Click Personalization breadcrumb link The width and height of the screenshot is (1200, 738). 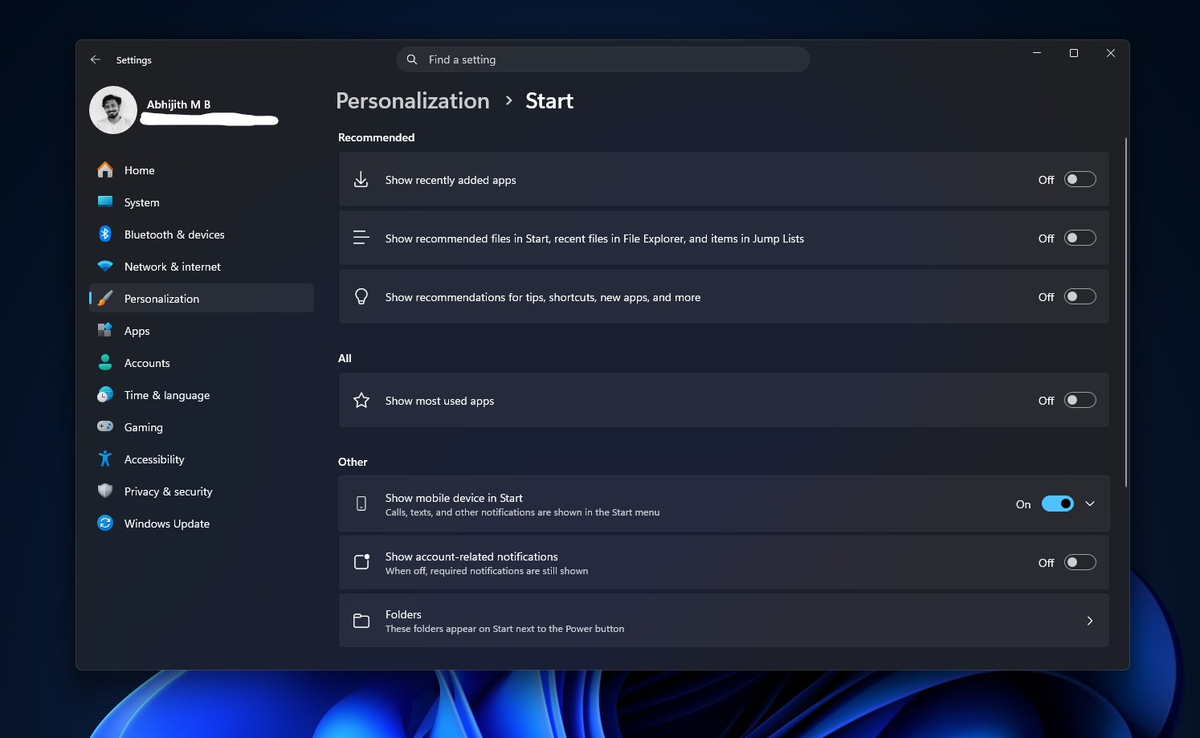click(x=412, y=101)
